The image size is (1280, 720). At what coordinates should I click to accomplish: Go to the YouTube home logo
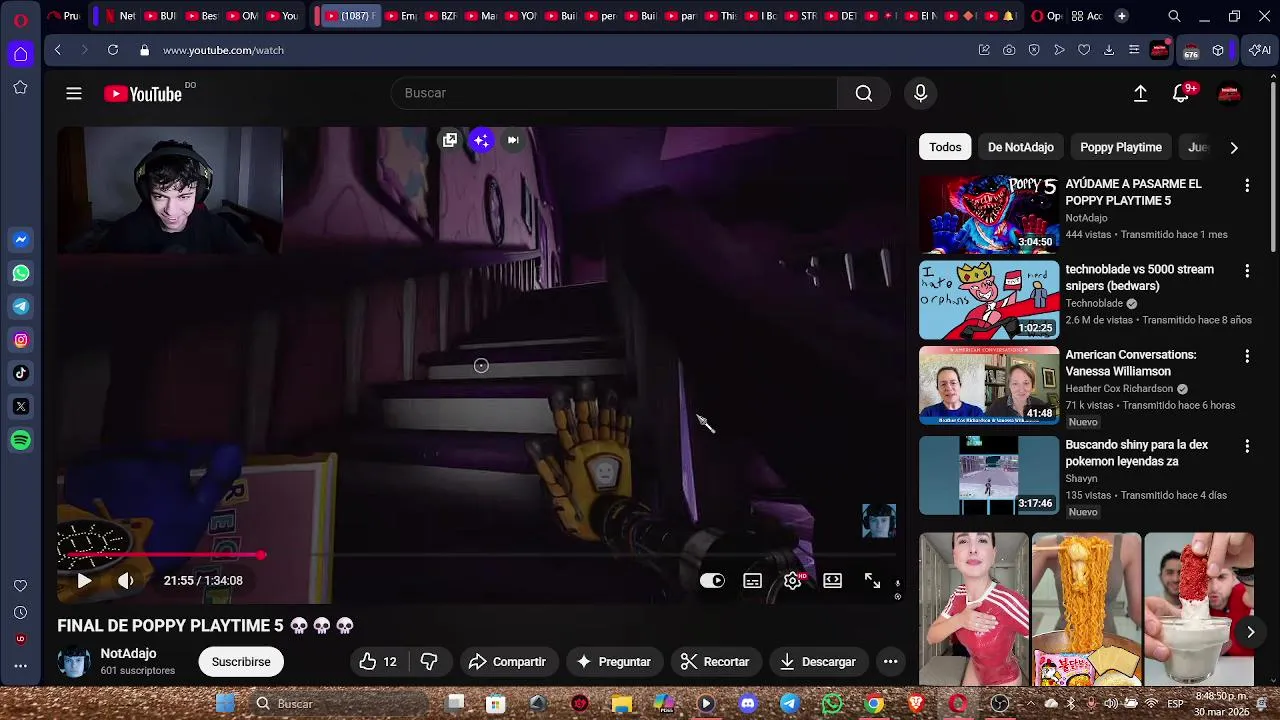pos(143,94)
